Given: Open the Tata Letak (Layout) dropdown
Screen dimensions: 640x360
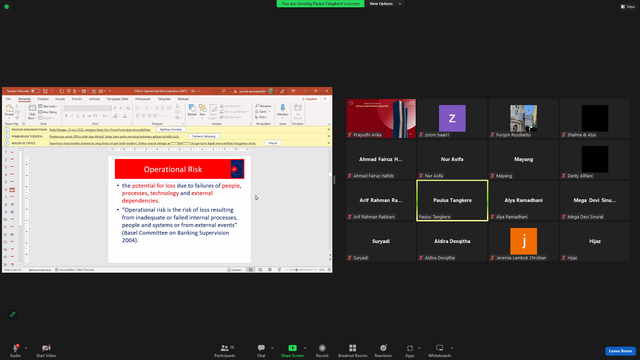Looking at the screenshot, I should coord(48,106).
